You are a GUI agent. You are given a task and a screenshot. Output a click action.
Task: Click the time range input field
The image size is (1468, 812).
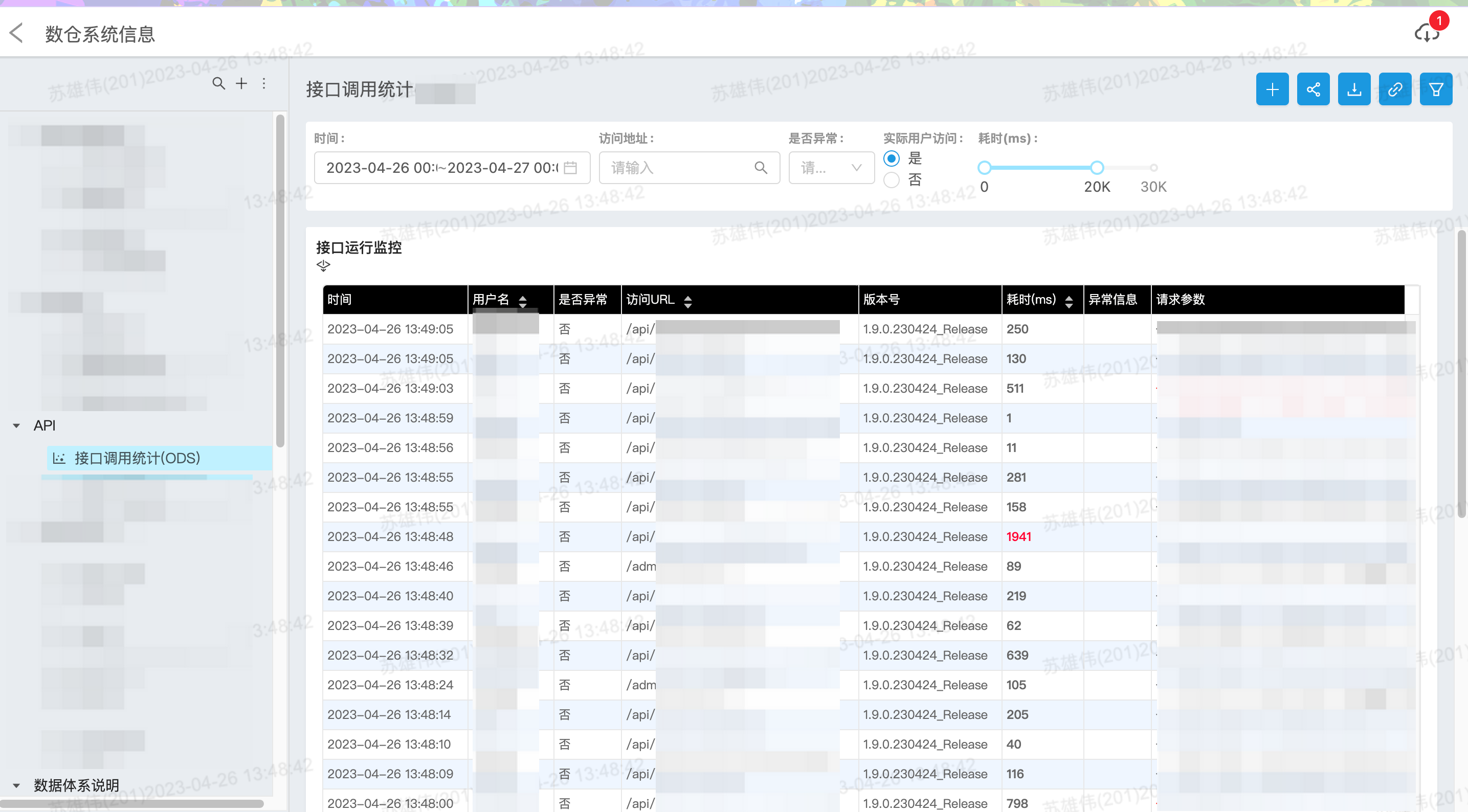point(452,168)
